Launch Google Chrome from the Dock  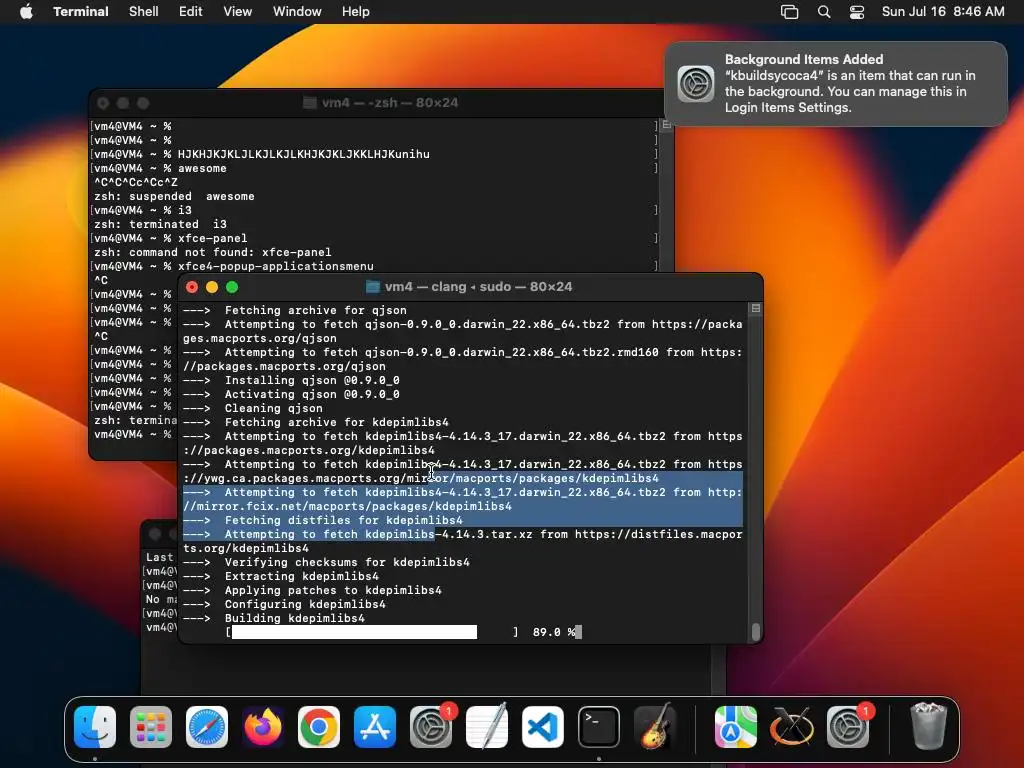point(319,727)
